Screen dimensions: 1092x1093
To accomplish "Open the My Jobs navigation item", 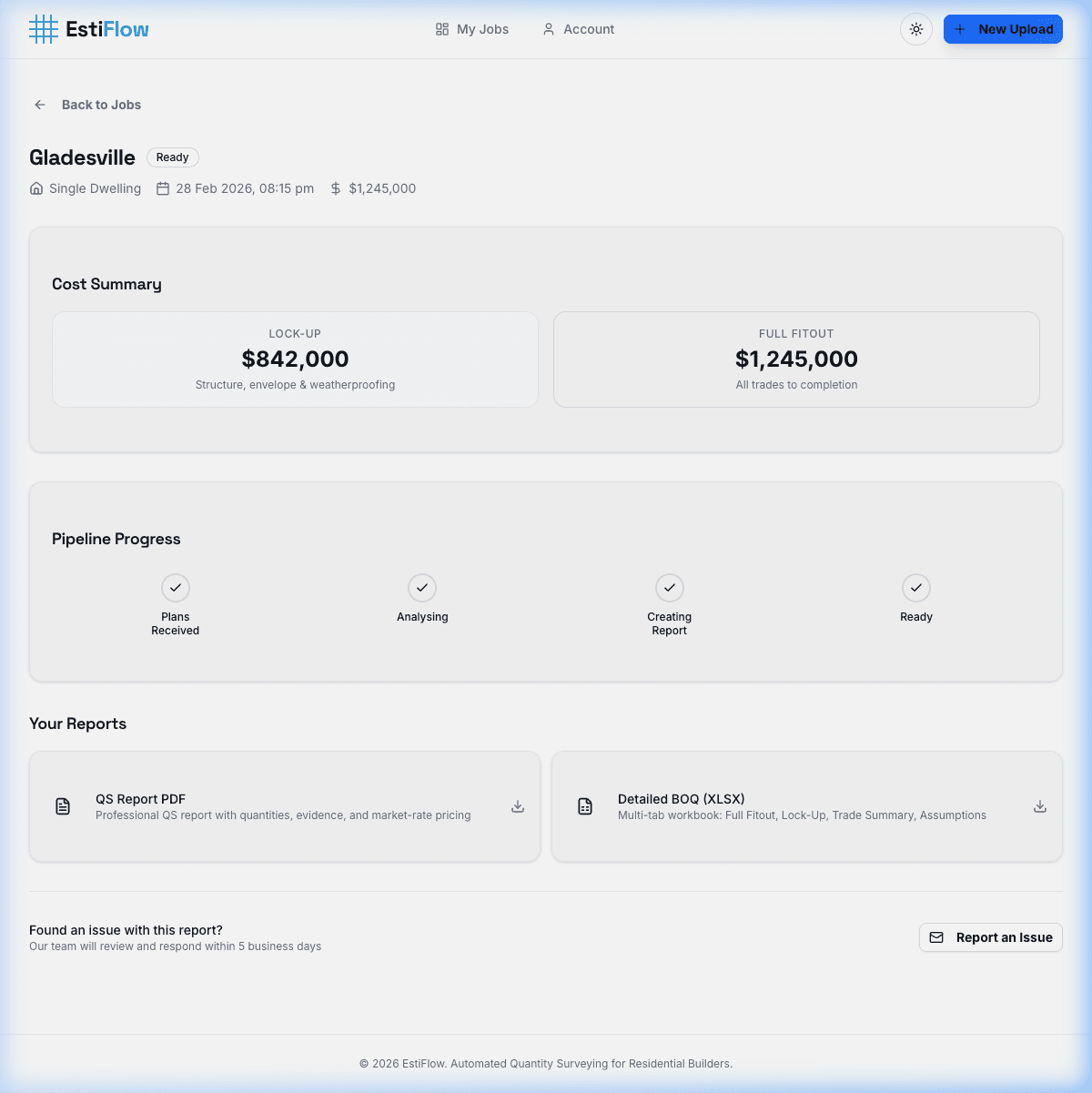I will click(x=471, y=29).
